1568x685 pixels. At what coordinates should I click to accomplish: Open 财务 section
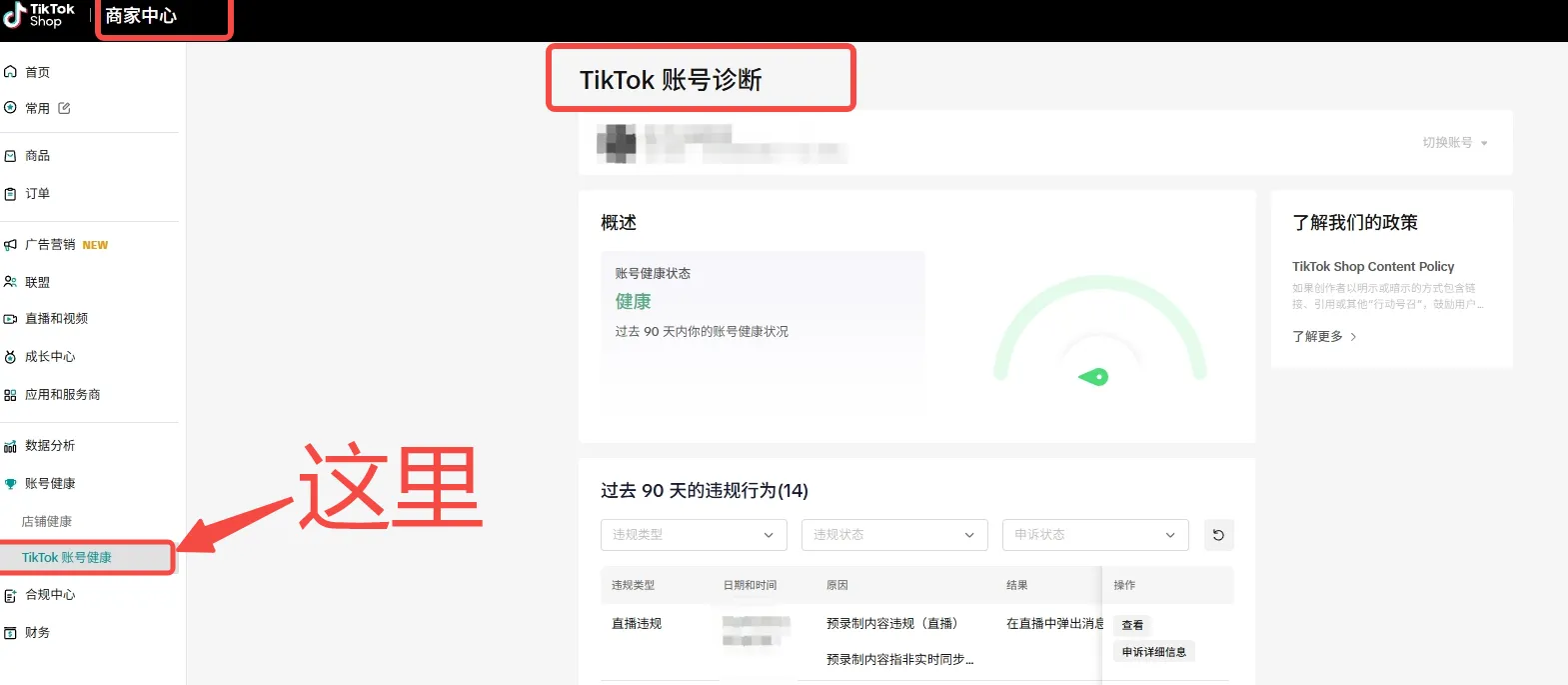point(38,633)
